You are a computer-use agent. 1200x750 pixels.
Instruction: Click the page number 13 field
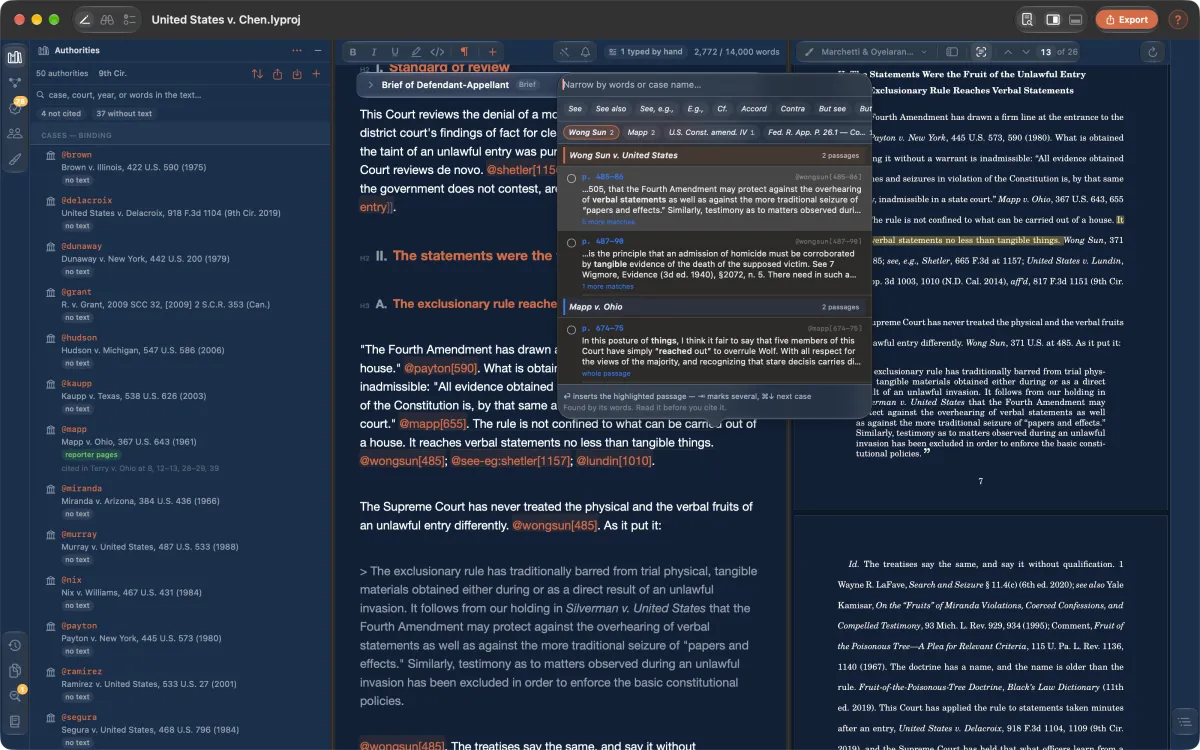coord(1046,52)
